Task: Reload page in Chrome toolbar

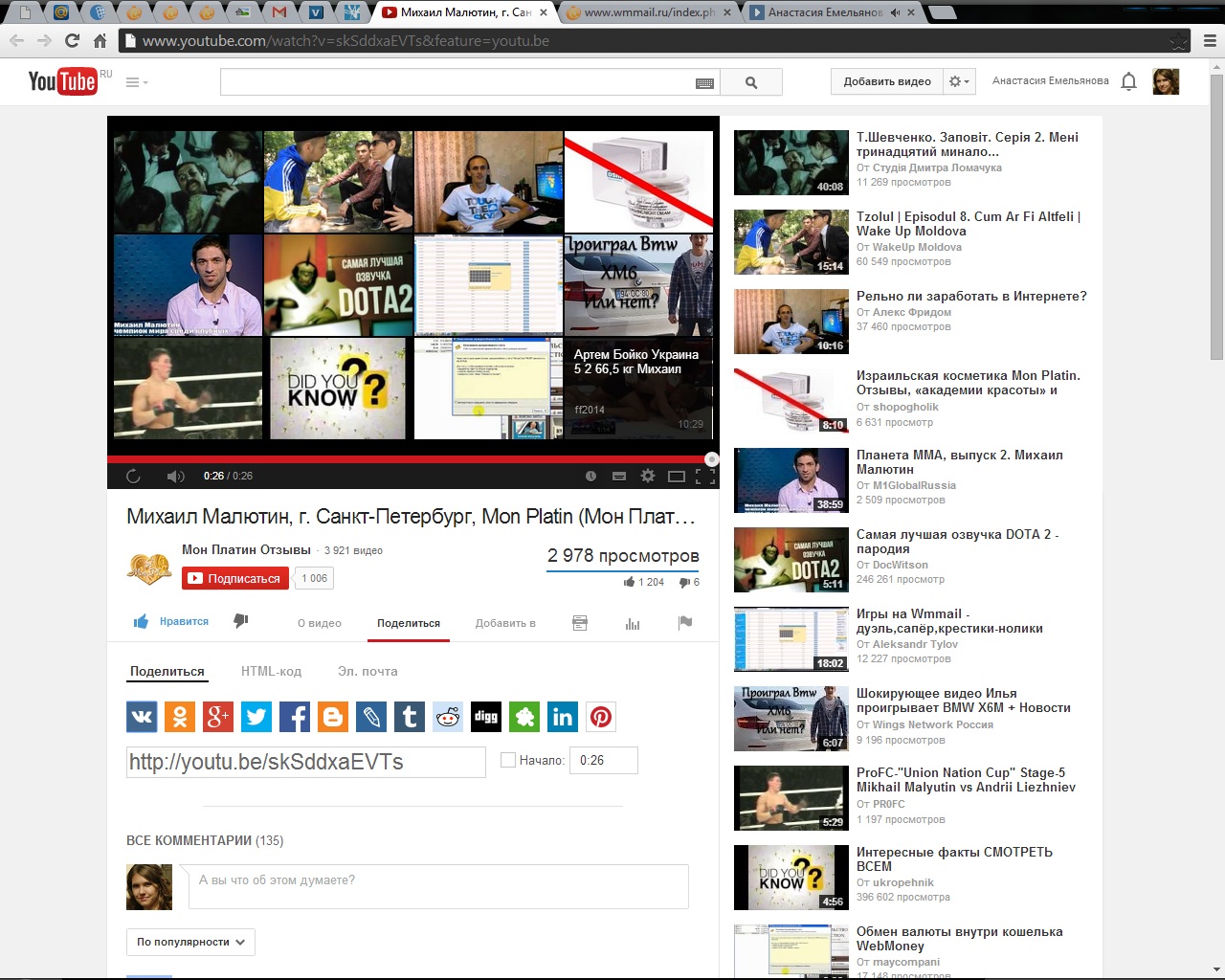Action: pyautogui.click(x=72, y=40)
